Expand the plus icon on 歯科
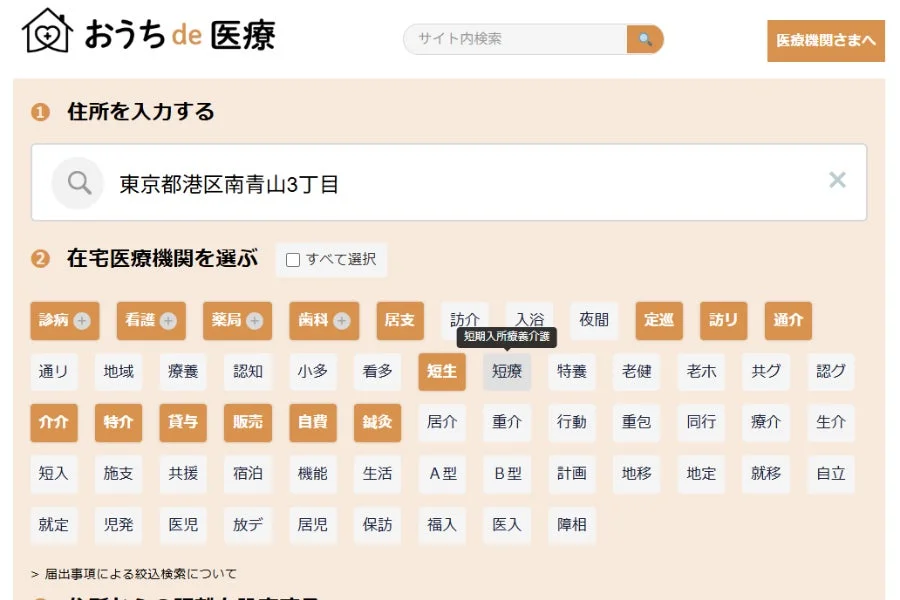900x600 pixels. click(x=342, y=320)
